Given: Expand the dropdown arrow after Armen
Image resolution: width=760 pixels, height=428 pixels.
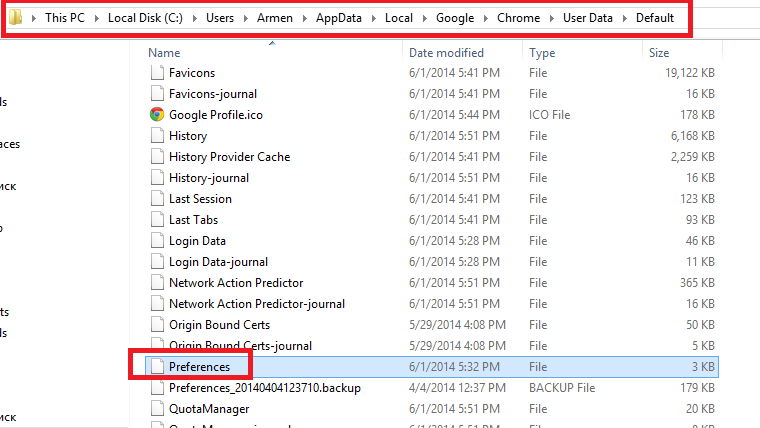Looking at the screenshot, I should pyautogui.click(x=304, y=18).
